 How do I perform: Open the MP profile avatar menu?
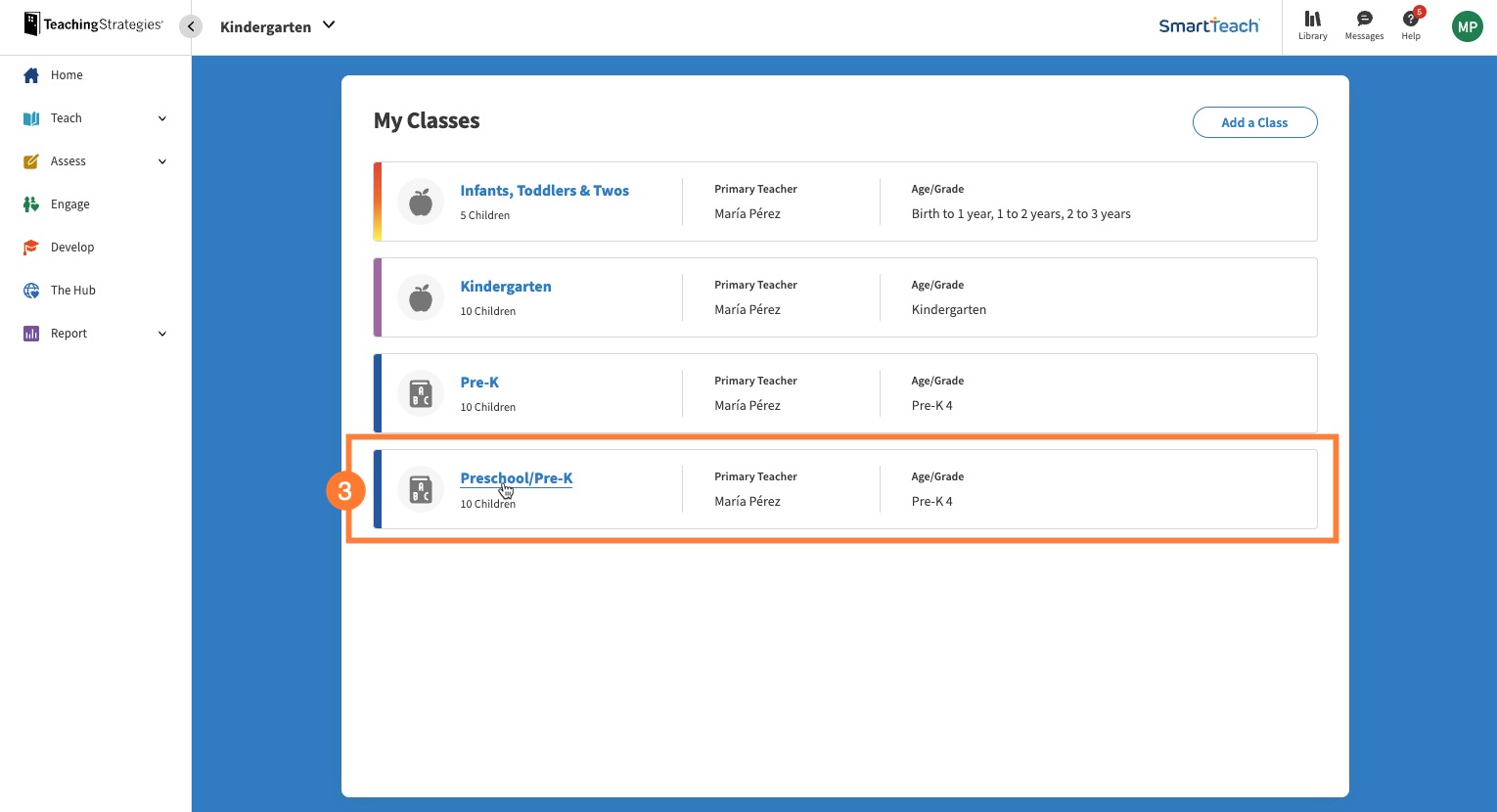(x=1467, y=26)
